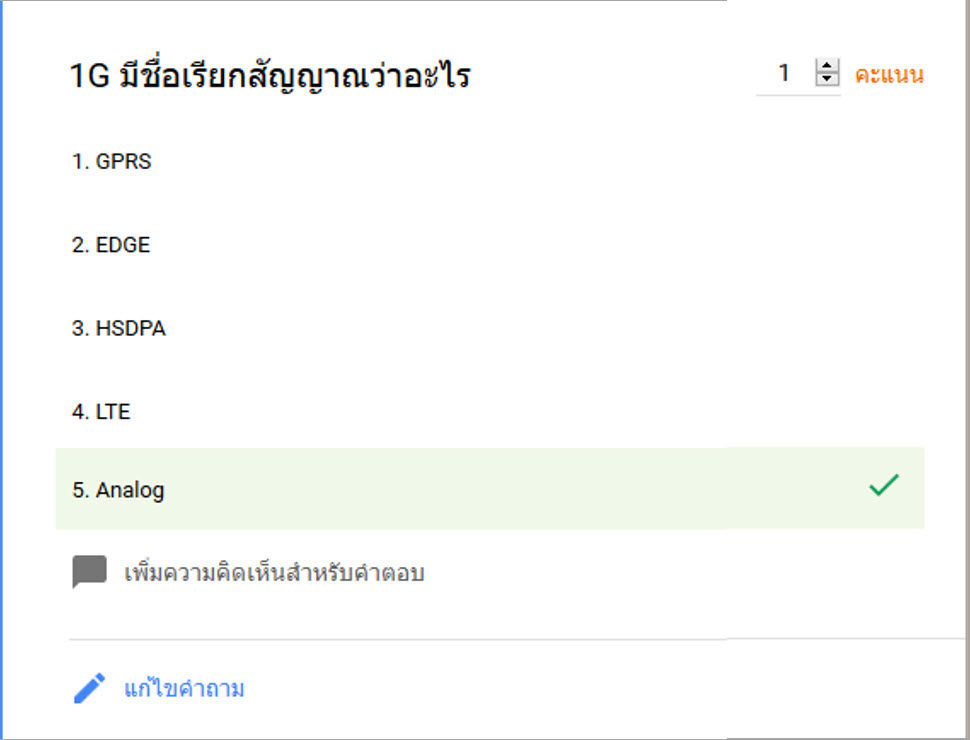This screenshot has width=970, height=740.
Task: Select answer option "3. HSDPA"
Action: (x=117, y=328)
